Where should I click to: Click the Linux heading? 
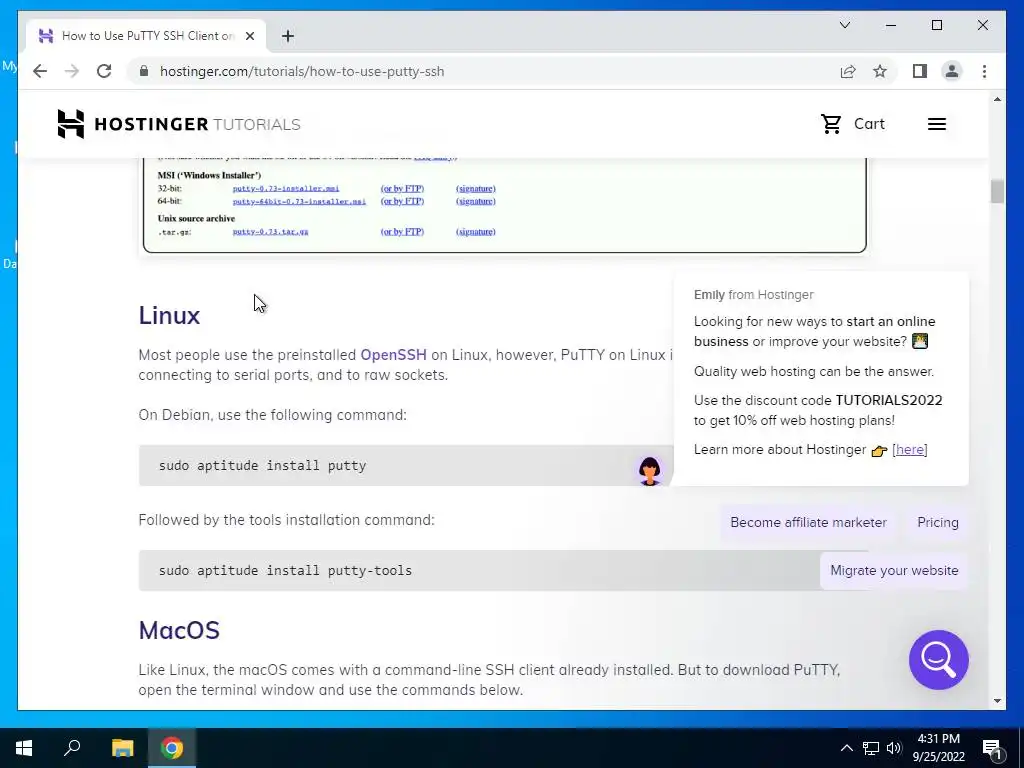(169, 315)
